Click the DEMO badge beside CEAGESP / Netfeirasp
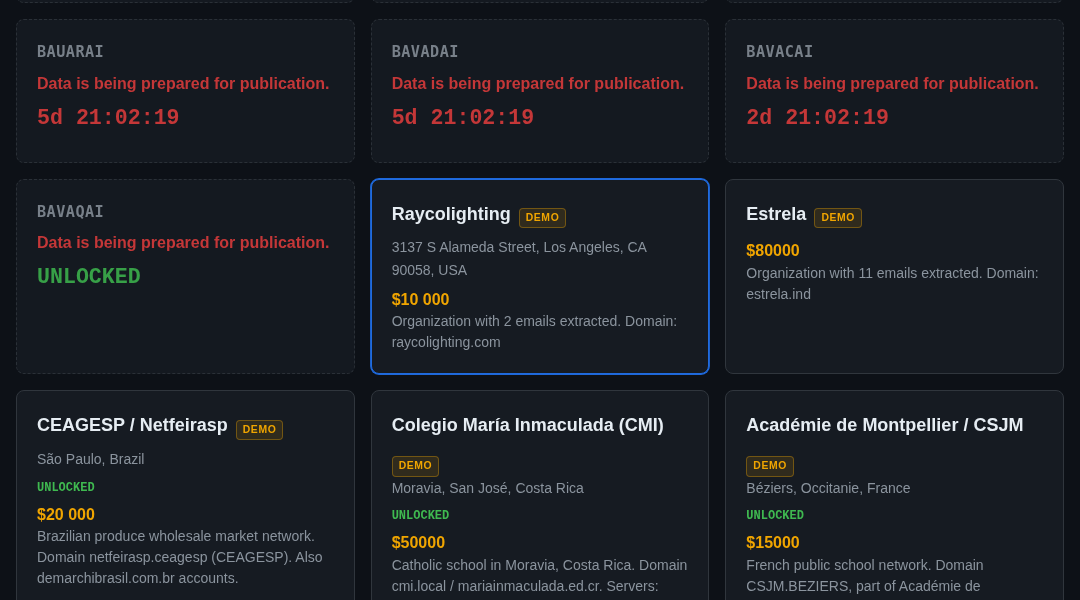Screen dimensions: 1080x600 tap(259, 430)
